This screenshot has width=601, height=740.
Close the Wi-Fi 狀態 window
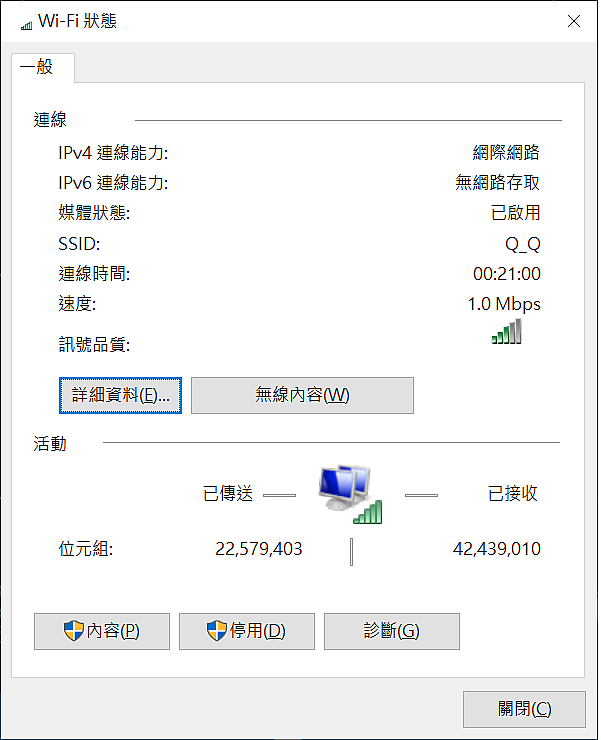coord(574,21)
